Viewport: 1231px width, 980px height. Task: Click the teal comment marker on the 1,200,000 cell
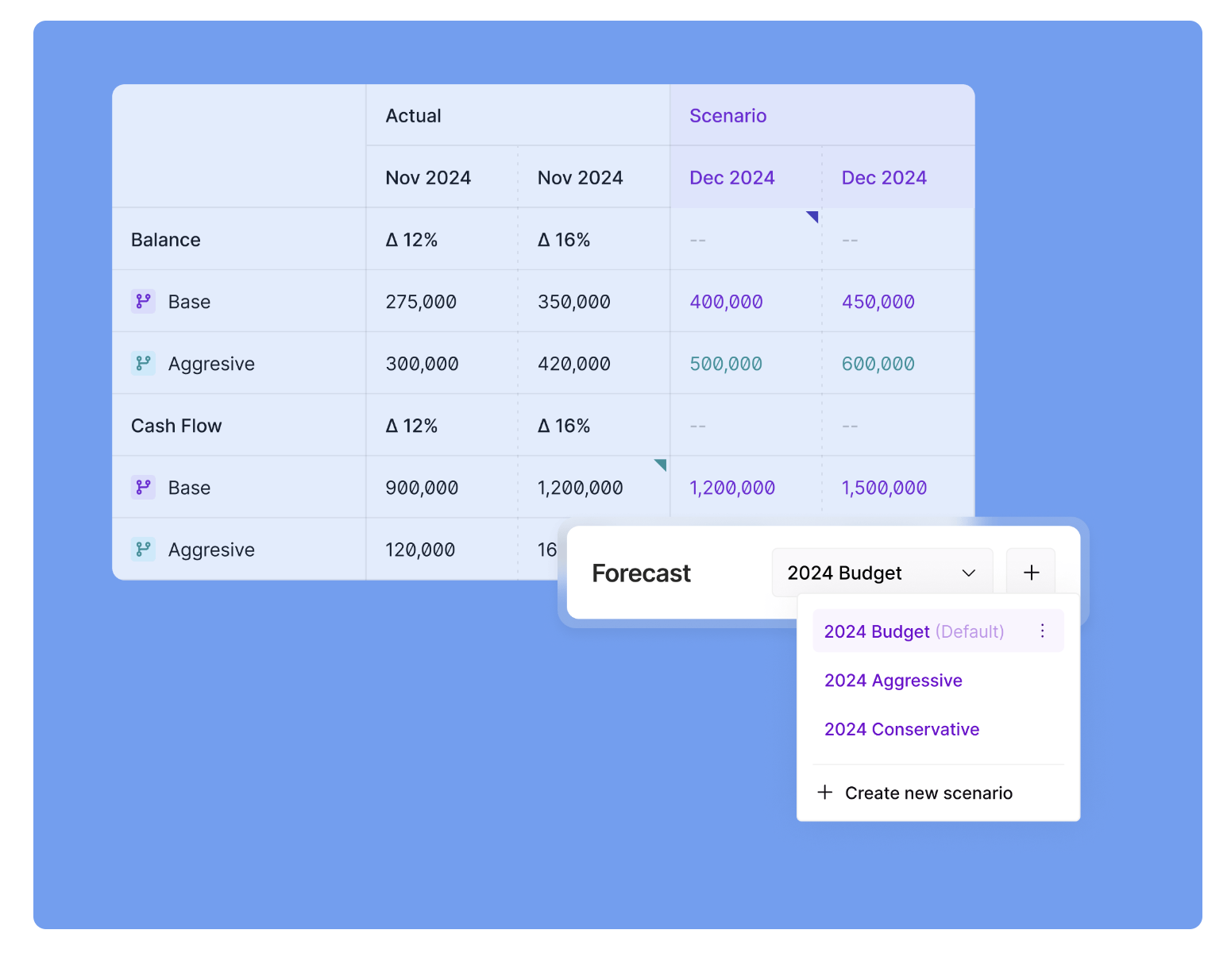click(x=660, y=465)
